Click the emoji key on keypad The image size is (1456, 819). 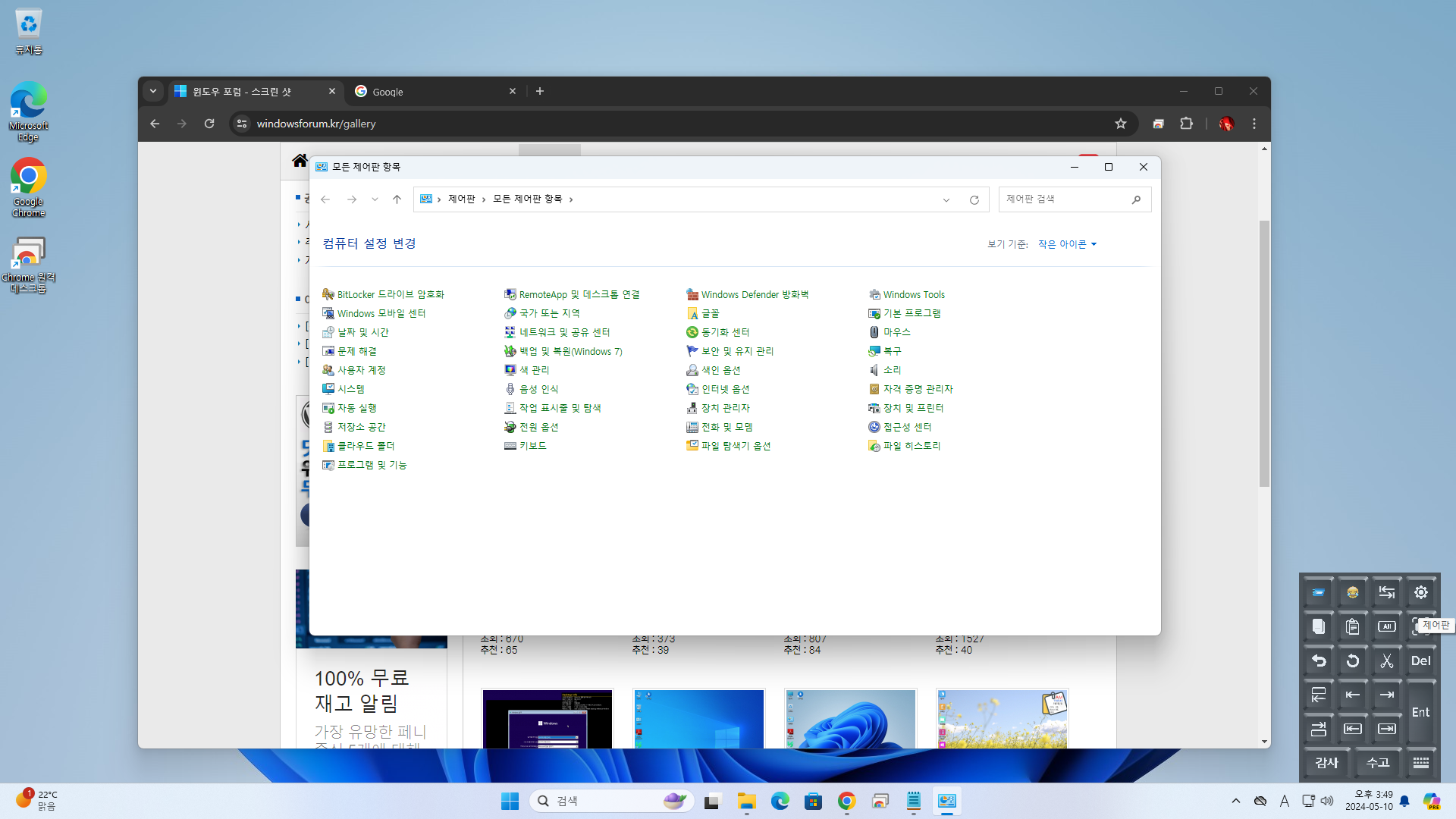point(1352,592)
